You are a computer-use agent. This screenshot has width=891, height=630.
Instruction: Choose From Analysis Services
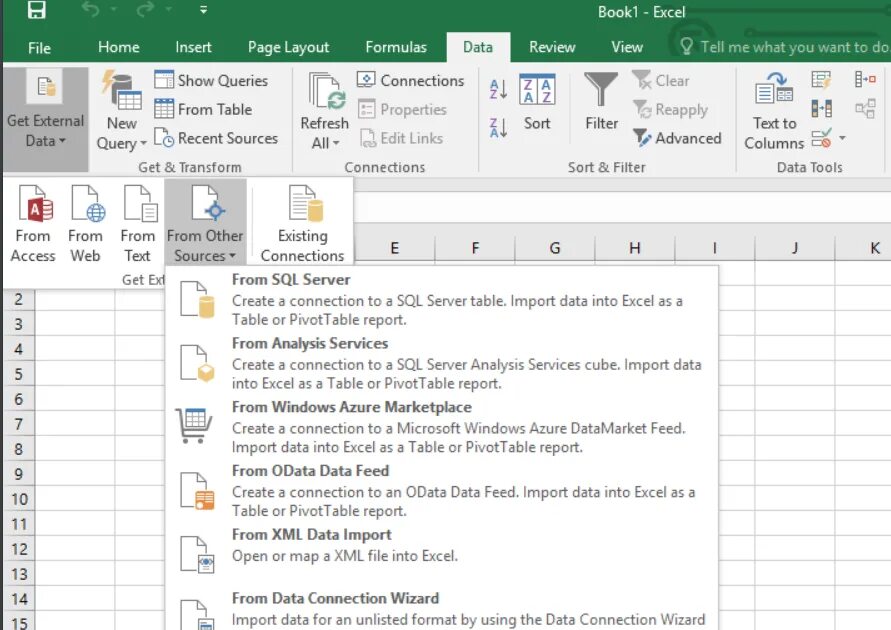point(442,362)
